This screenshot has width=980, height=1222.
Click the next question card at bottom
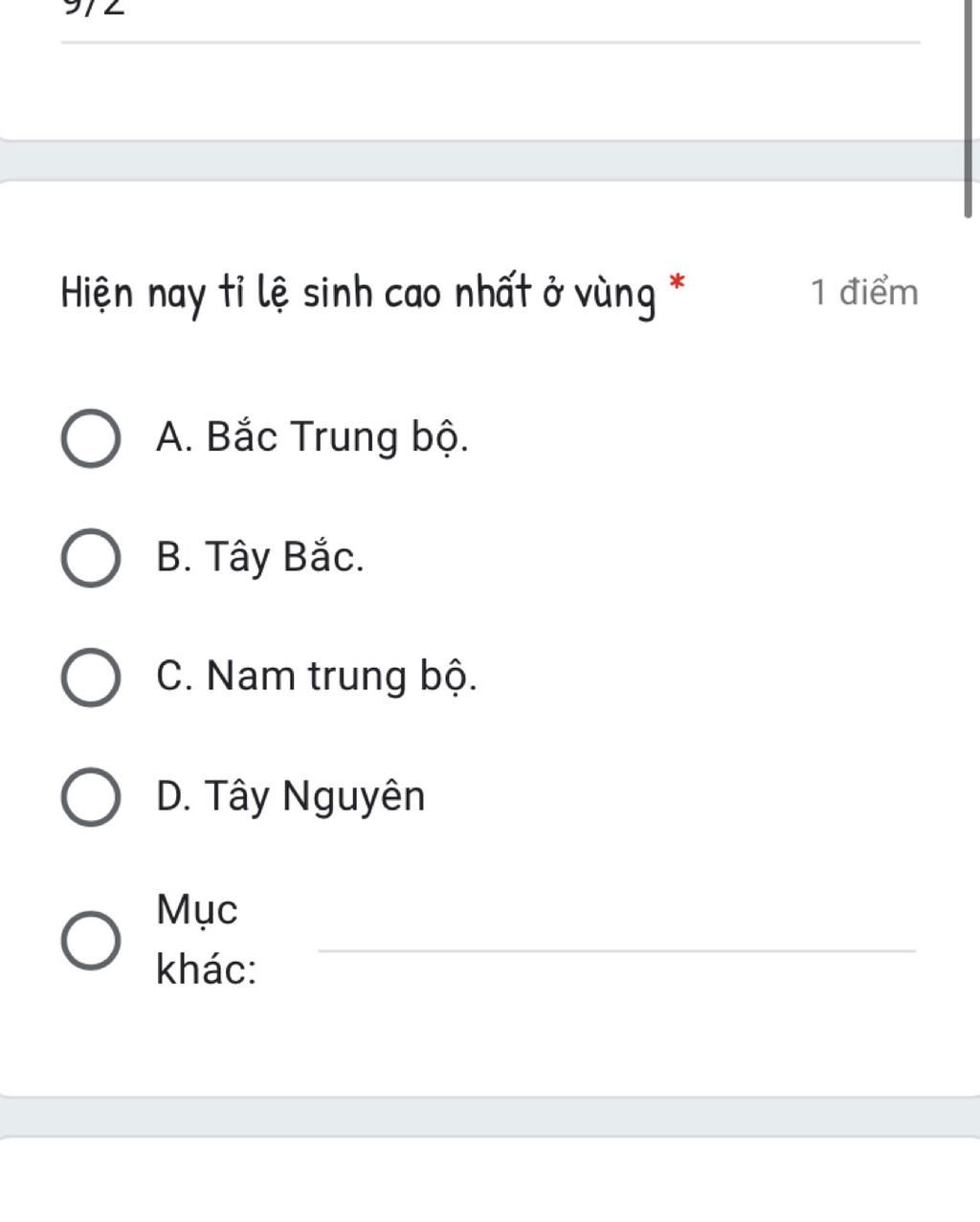[x=490, y=1180]
